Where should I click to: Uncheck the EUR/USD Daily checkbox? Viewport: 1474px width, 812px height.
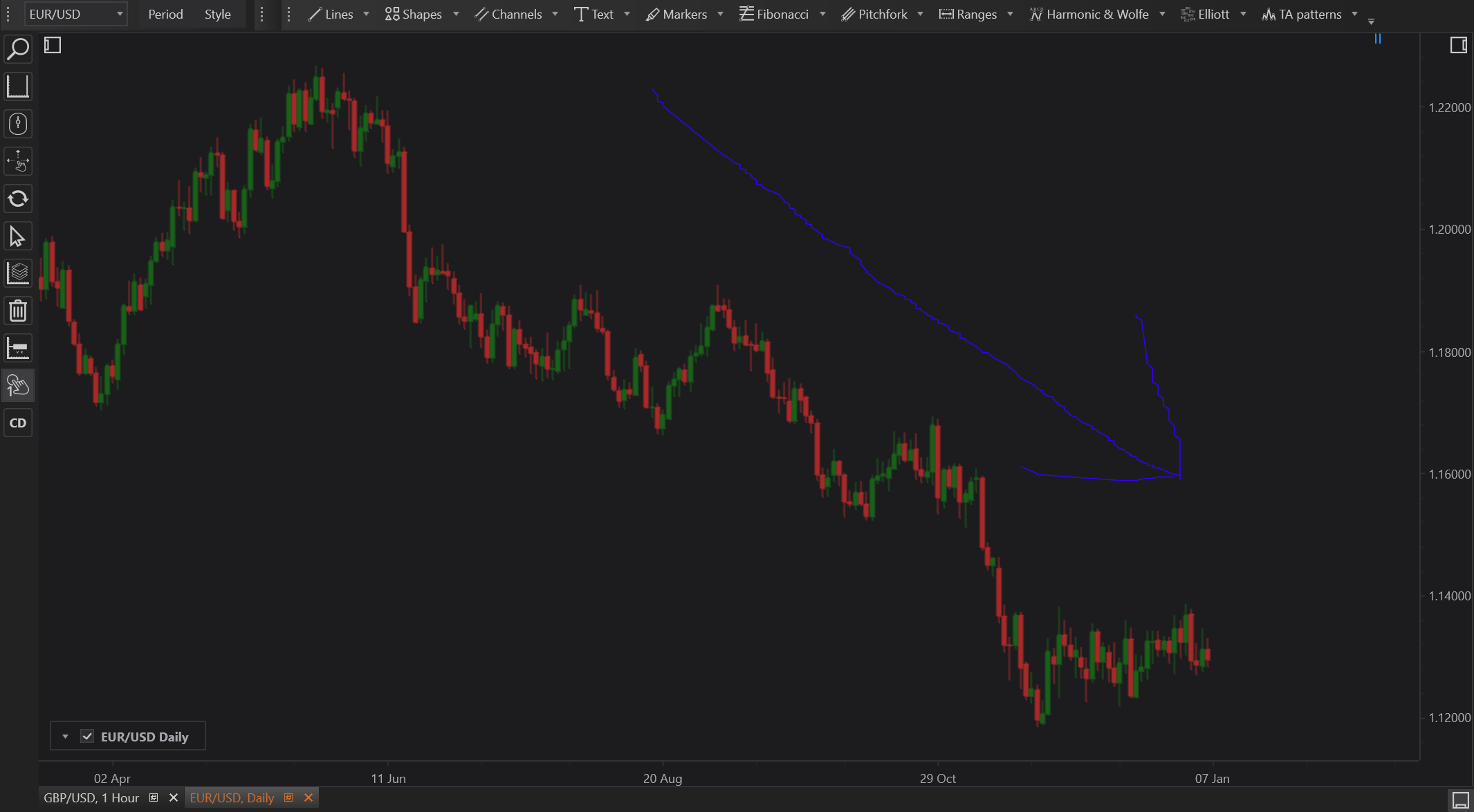pyautogui.click(x=87, y=736)
